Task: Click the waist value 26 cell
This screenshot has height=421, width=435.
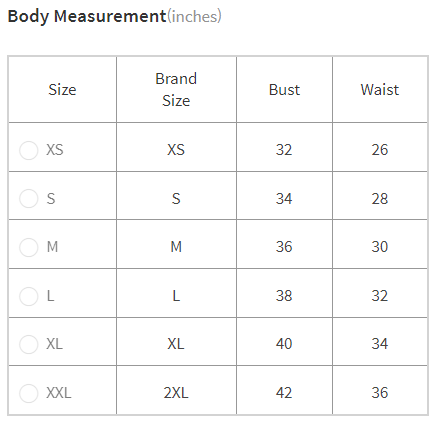Action: (x=380, y=147)
